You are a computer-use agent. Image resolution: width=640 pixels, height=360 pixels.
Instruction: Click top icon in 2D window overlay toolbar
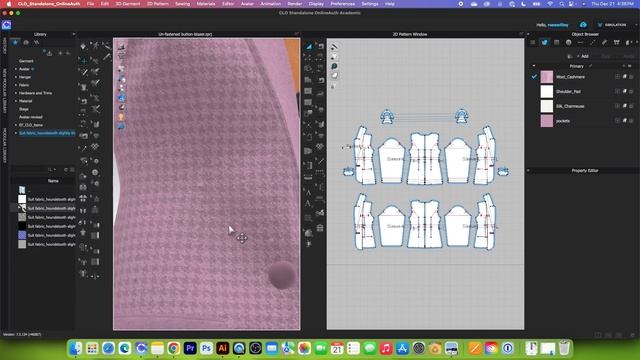tap(334, 47)
